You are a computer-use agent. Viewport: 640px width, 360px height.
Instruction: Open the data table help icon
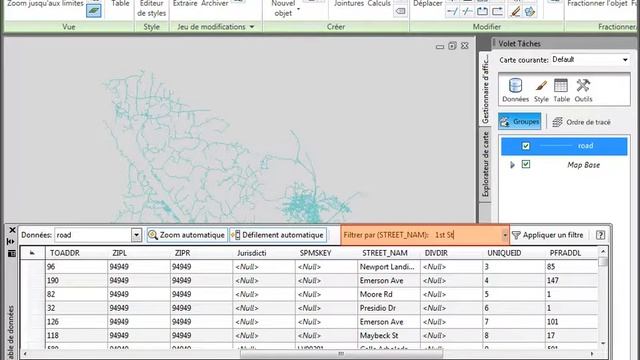coord(600,235)
